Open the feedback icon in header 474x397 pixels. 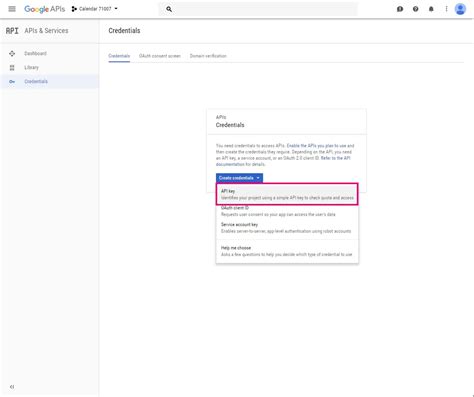point(400,9)
